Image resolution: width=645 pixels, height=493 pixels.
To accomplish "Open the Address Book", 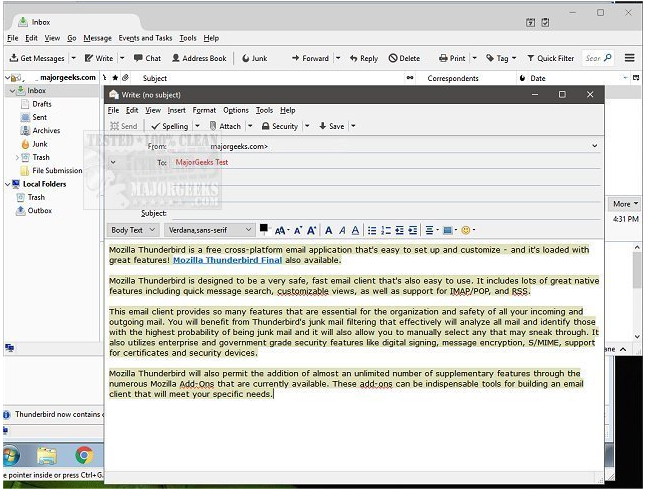I will [x=199, y=58].
